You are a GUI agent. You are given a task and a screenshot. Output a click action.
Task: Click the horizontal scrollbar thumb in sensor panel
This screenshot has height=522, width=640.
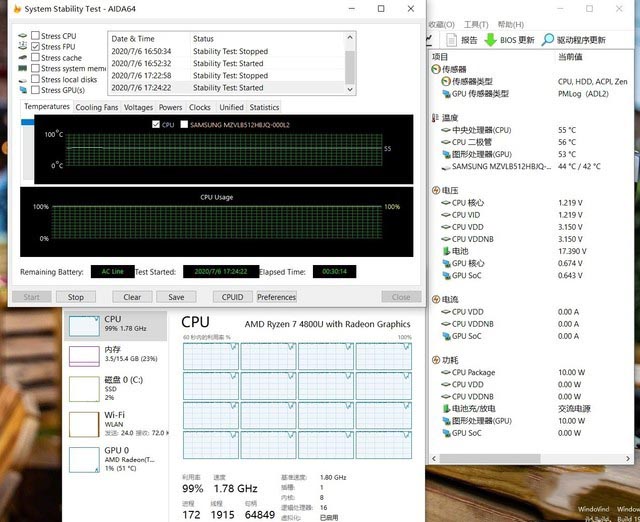[x=490, y=459]
